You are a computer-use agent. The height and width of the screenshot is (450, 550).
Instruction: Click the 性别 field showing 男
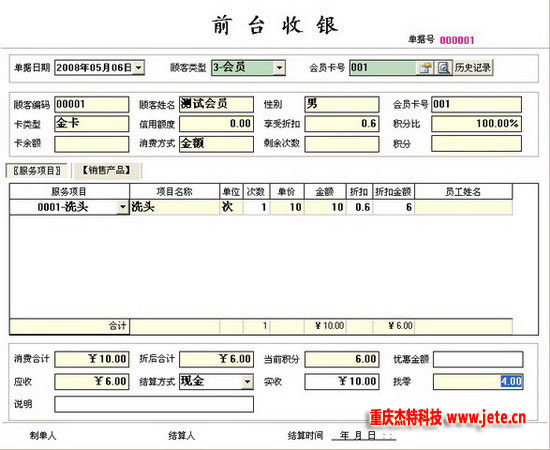point(342,105)
